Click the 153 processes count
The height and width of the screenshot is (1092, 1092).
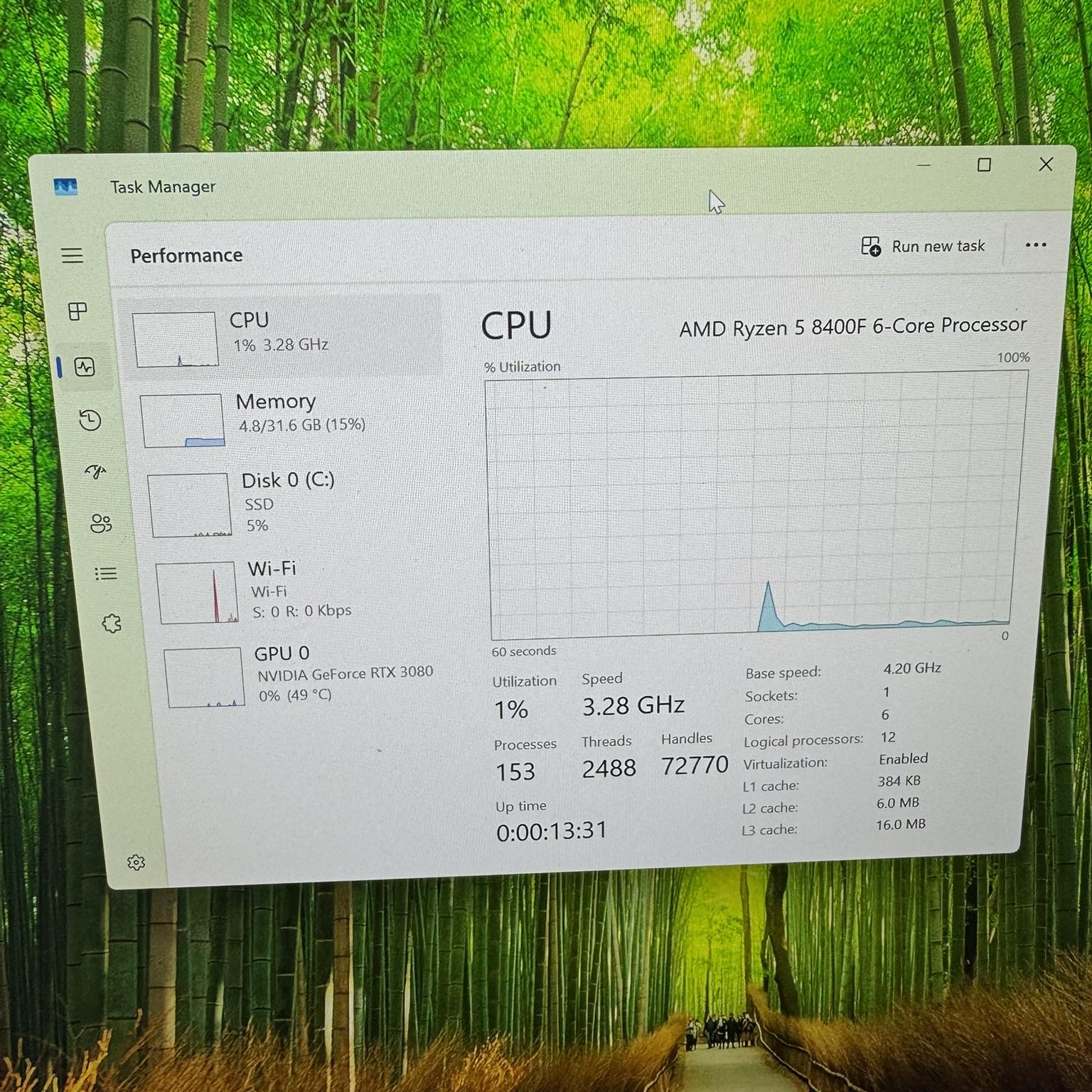pos(515,771)
